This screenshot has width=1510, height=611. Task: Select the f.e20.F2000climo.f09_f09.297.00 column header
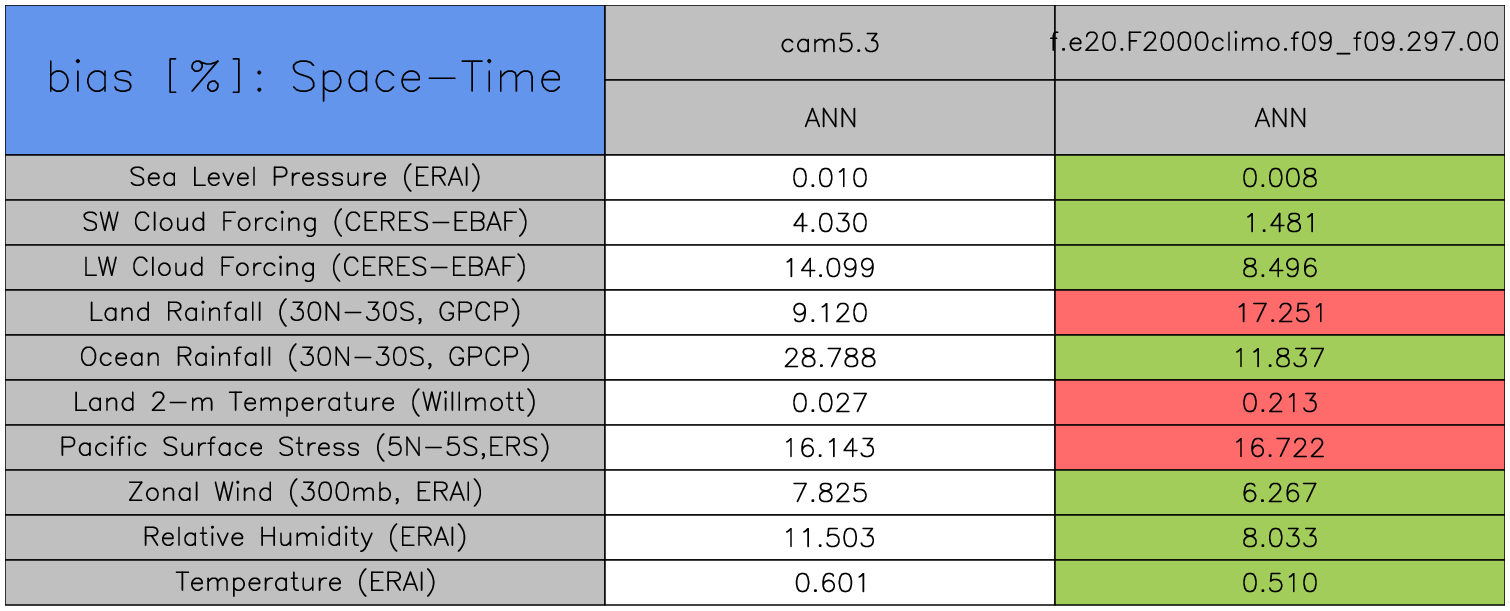1280,43
